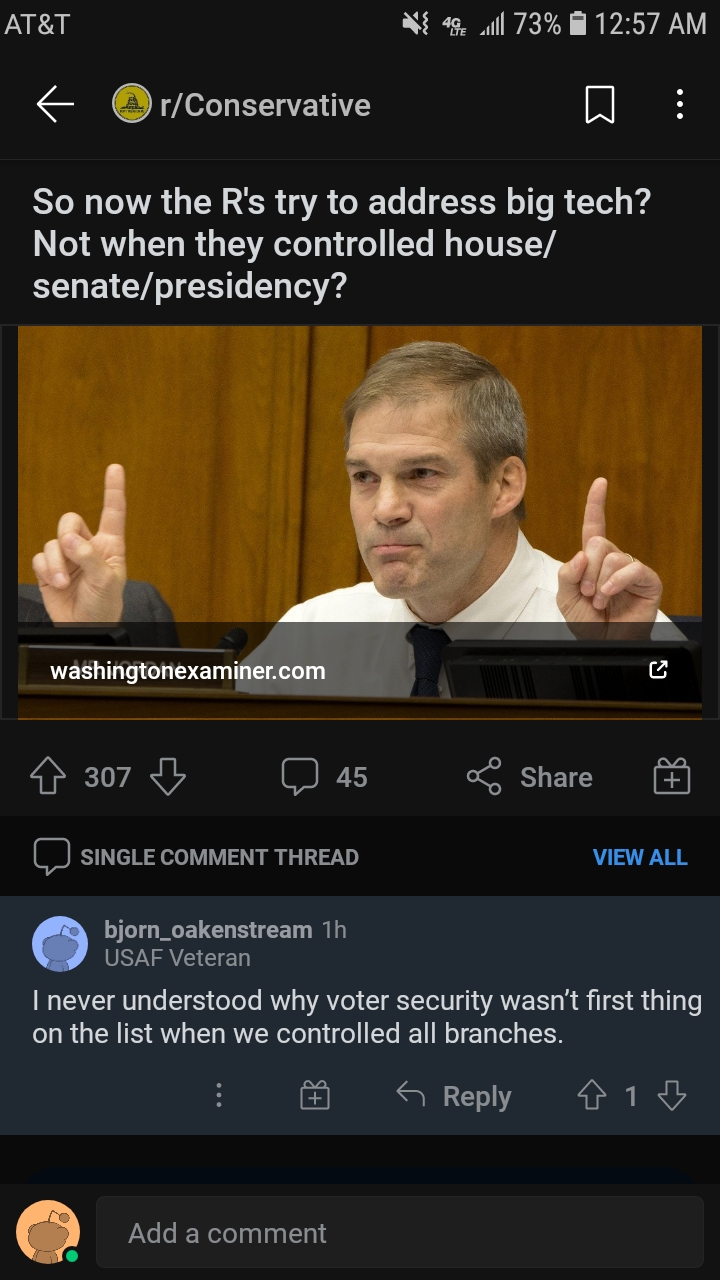
Task: Tap the back arrow
Action: [55, 105]
